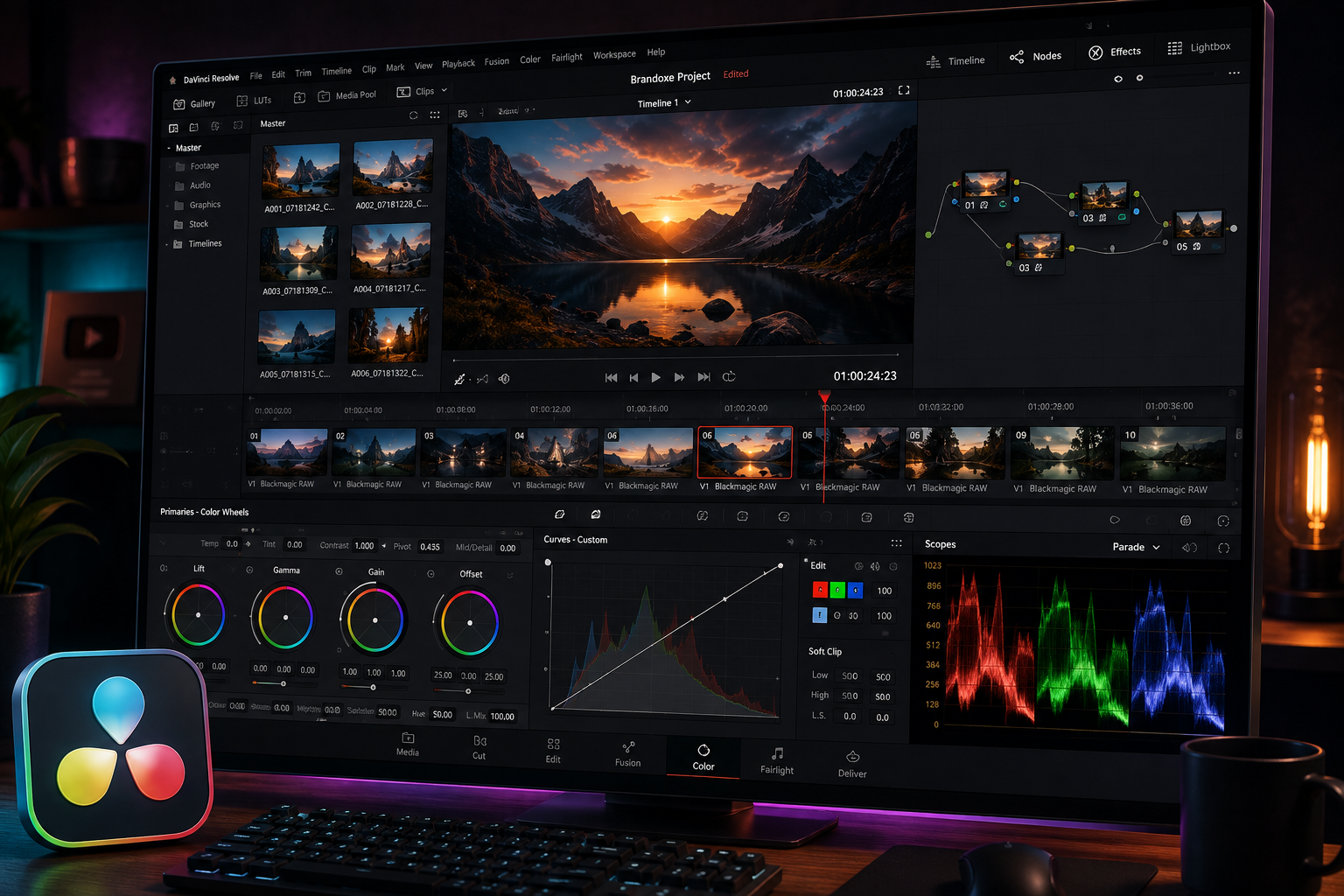The height and width of the screenshot is (896, 1344).
Task: Show the Media Pool panel
Action: click(346, 95)
